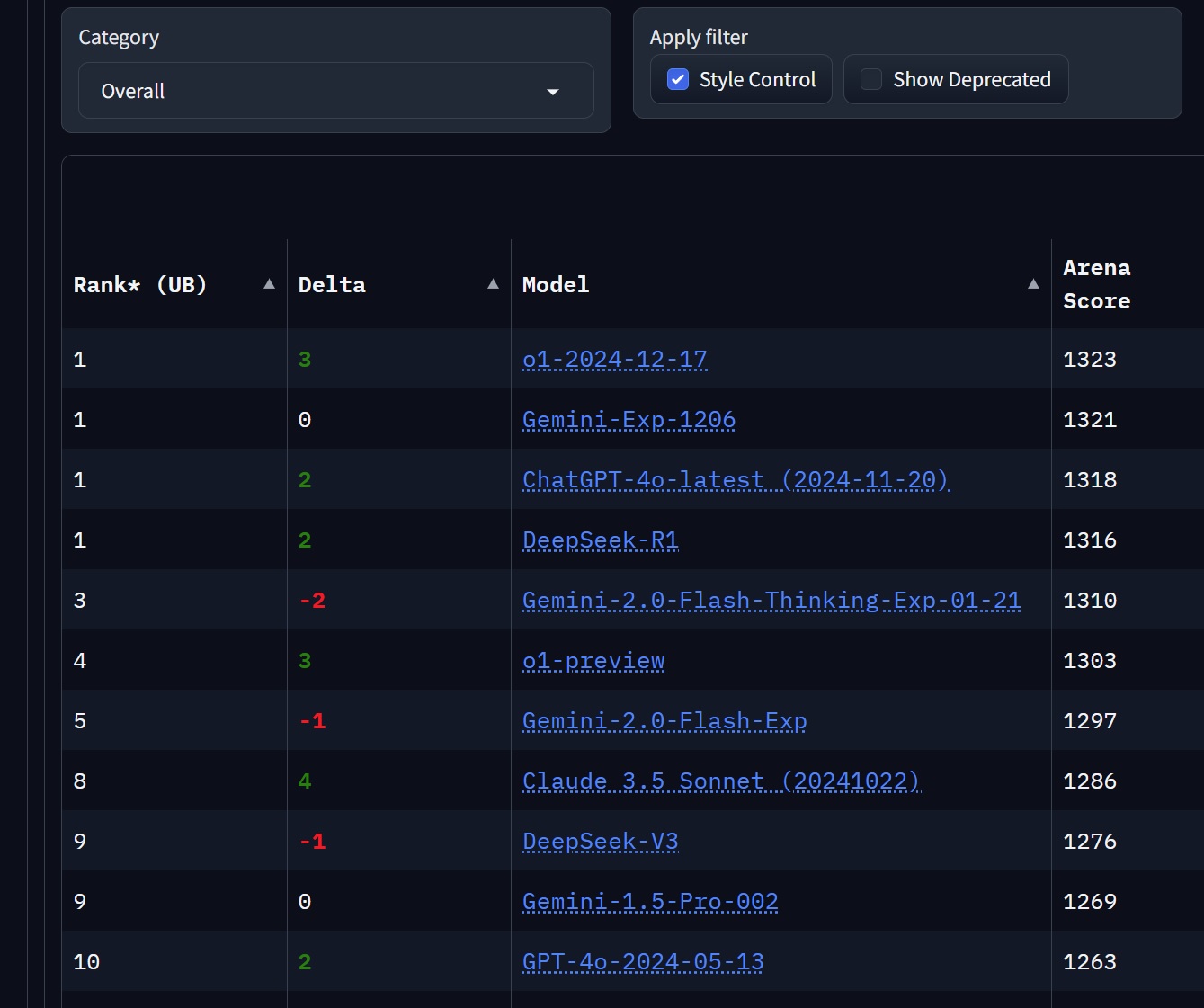Open the DeepSeek-V3 model link

600,842
